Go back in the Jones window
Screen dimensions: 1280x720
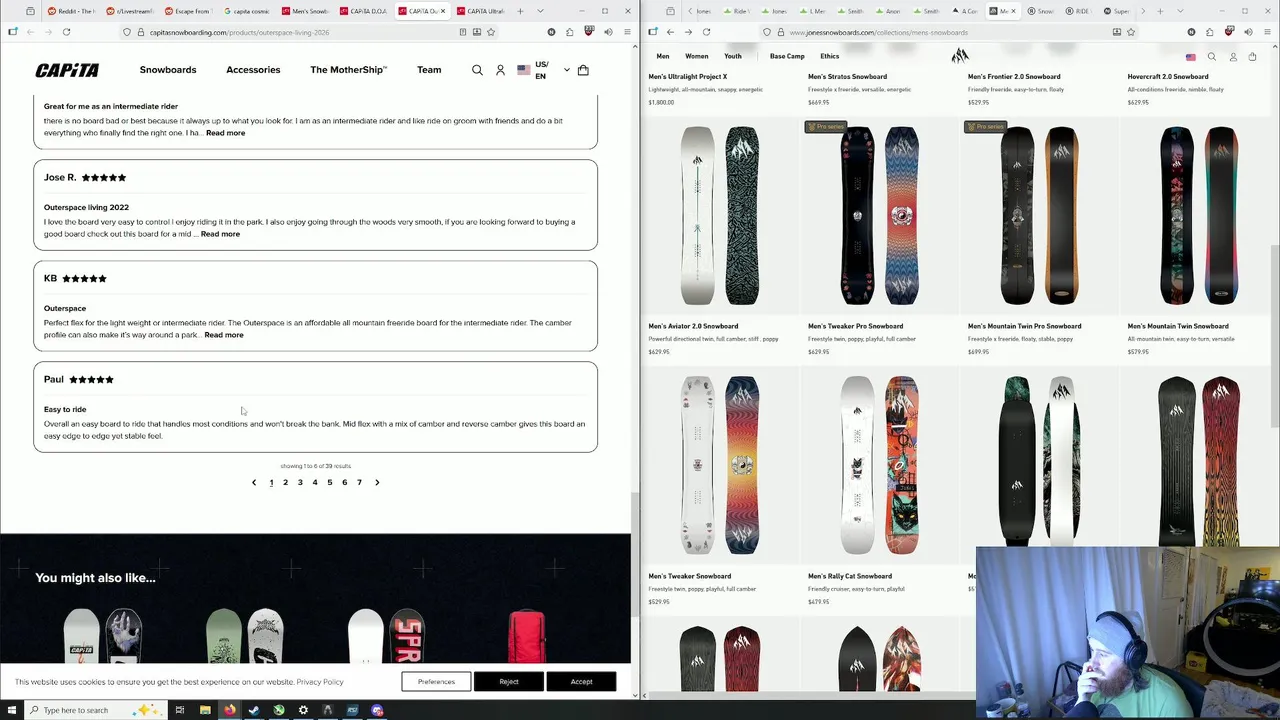point(670,32)
